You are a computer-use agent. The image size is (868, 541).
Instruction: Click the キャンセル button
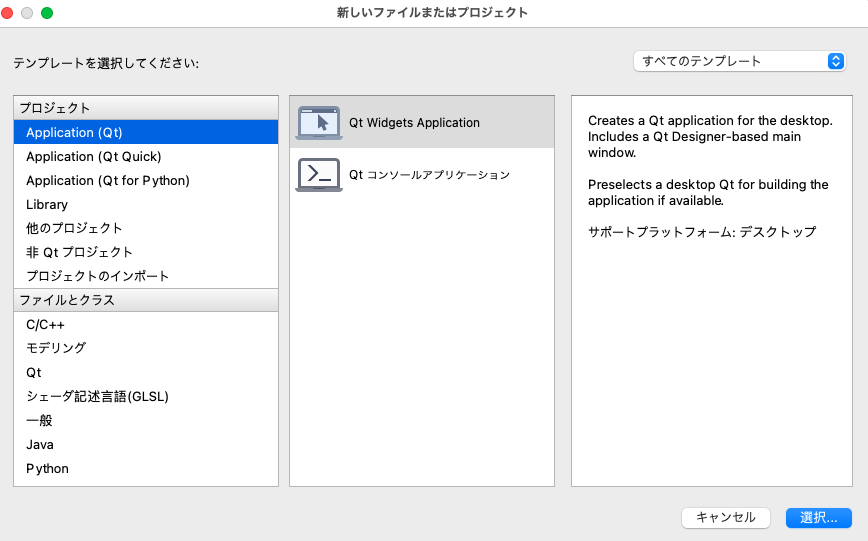click(x=726, y=518)
